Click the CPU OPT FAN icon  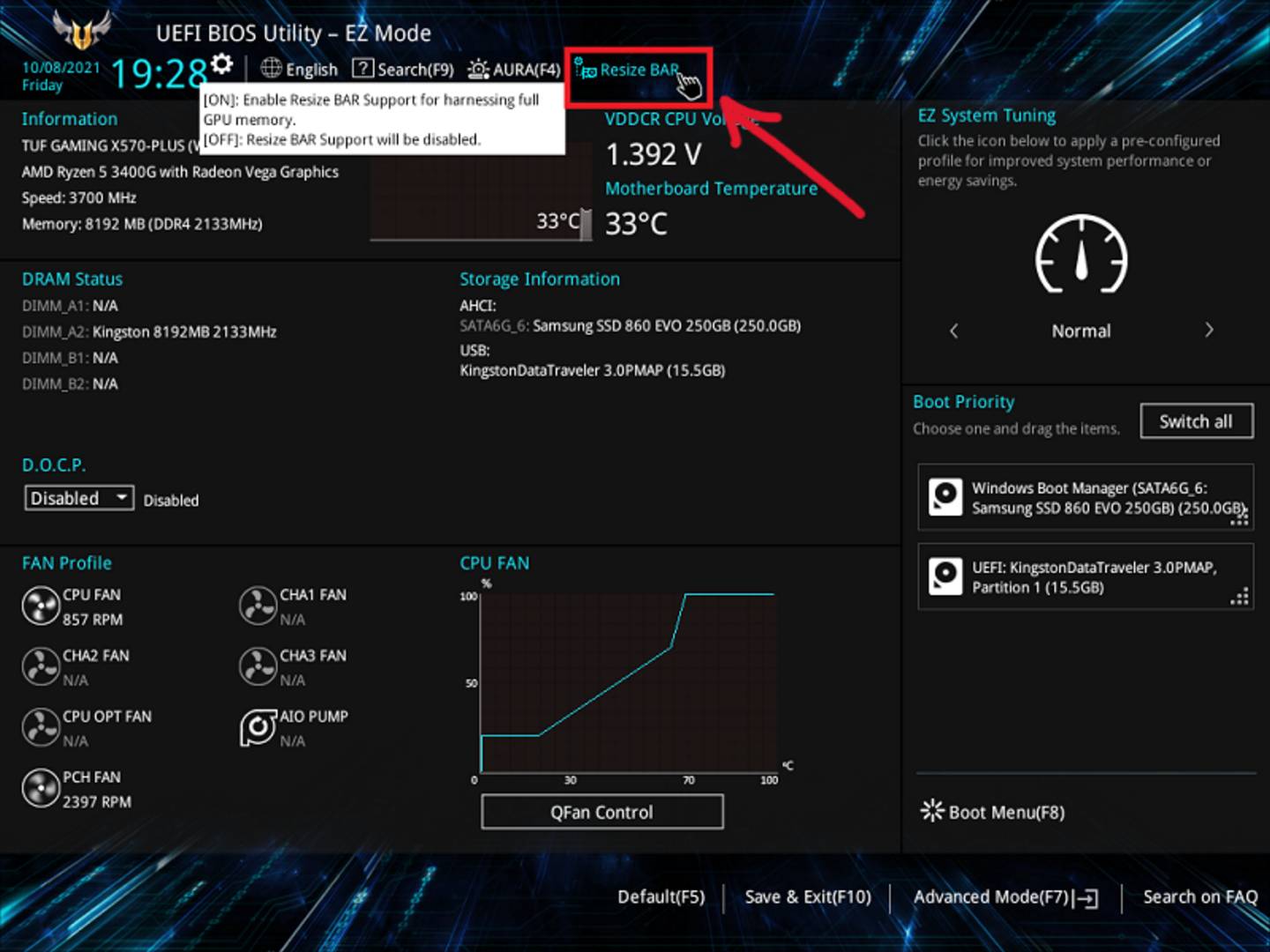pyautogui.click(x=41, y=728)
